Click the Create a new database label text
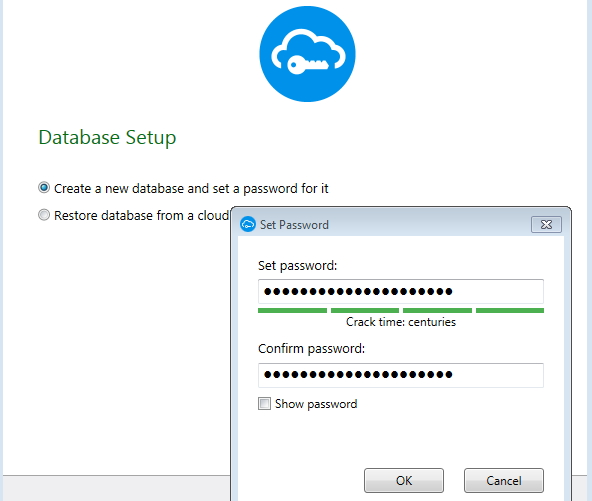This screenshot has height=501, width=592. 191,188
